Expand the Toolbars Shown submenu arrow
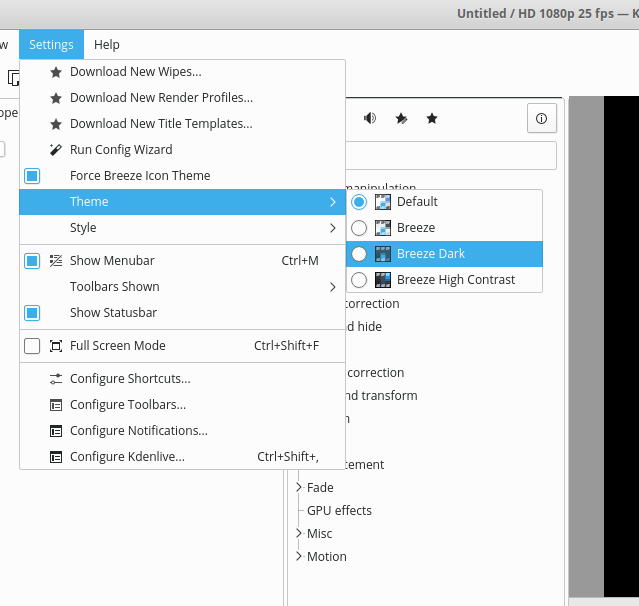This screenshot has height=606, width=639. [x=333, y=287]
